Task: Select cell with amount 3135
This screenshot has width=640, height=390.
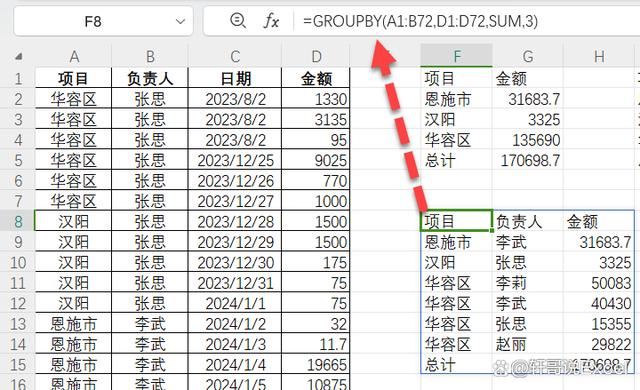Action: pos(316,120)
